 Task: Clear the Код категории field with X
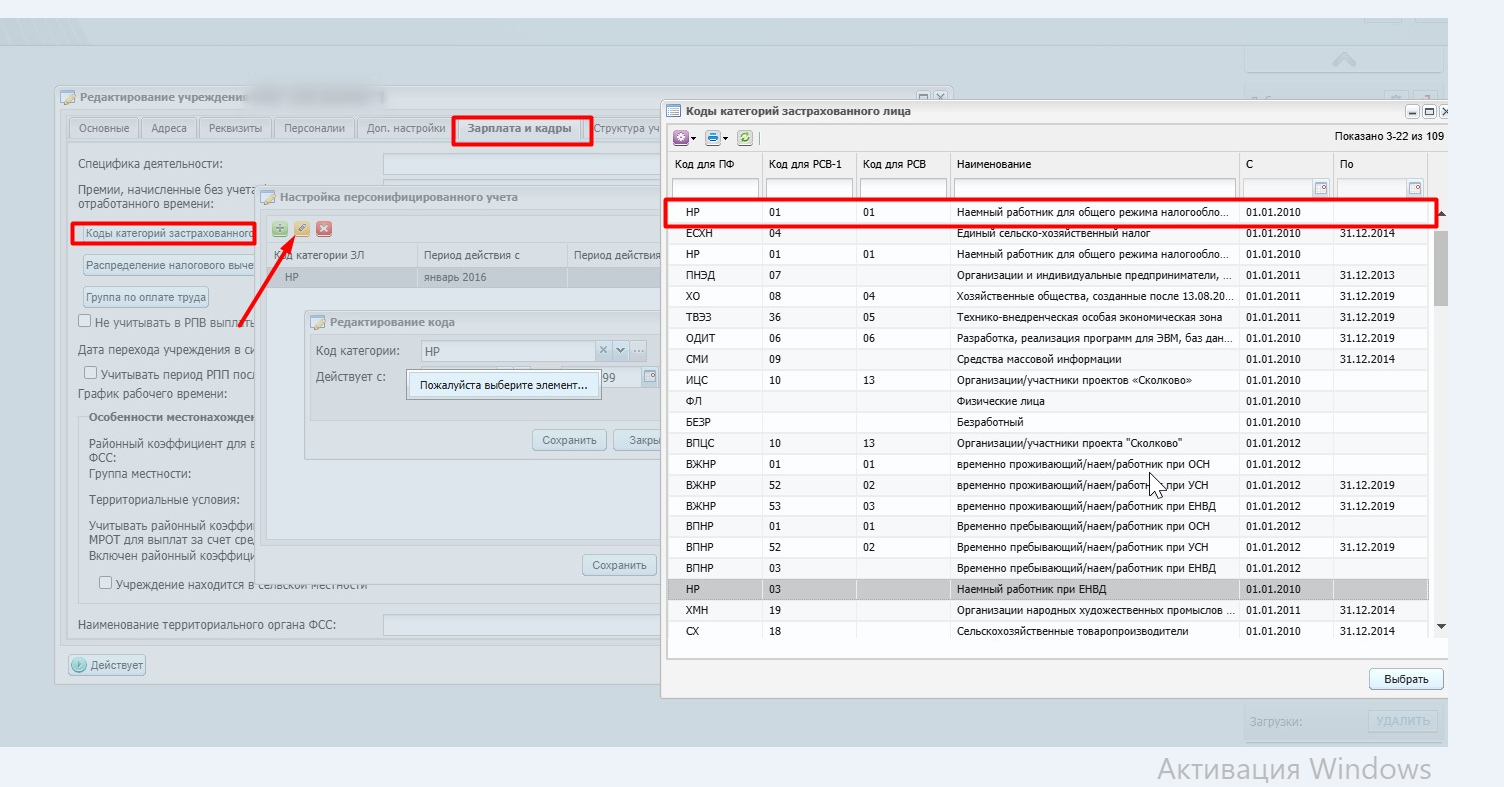pos(603,351)
